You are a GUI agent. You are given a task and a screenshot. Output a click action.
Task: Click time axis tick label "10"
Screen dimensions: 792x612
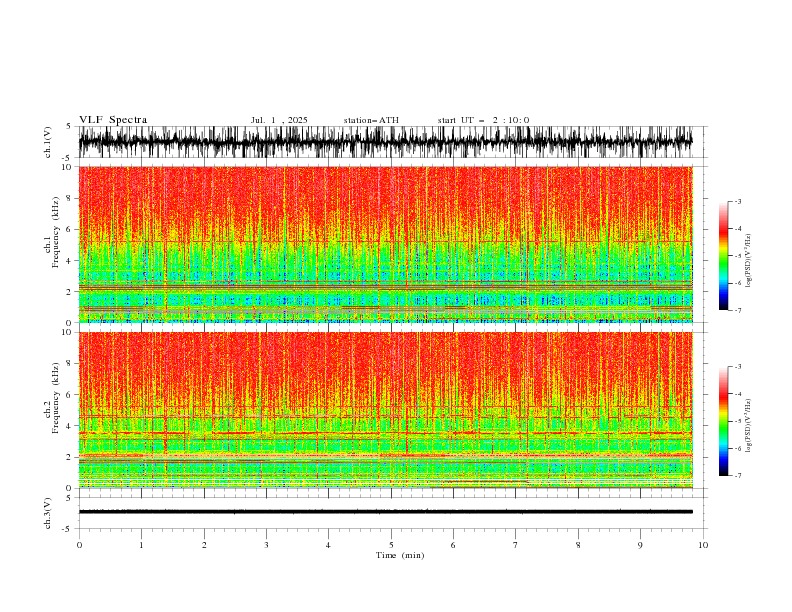tap(703, 545)
